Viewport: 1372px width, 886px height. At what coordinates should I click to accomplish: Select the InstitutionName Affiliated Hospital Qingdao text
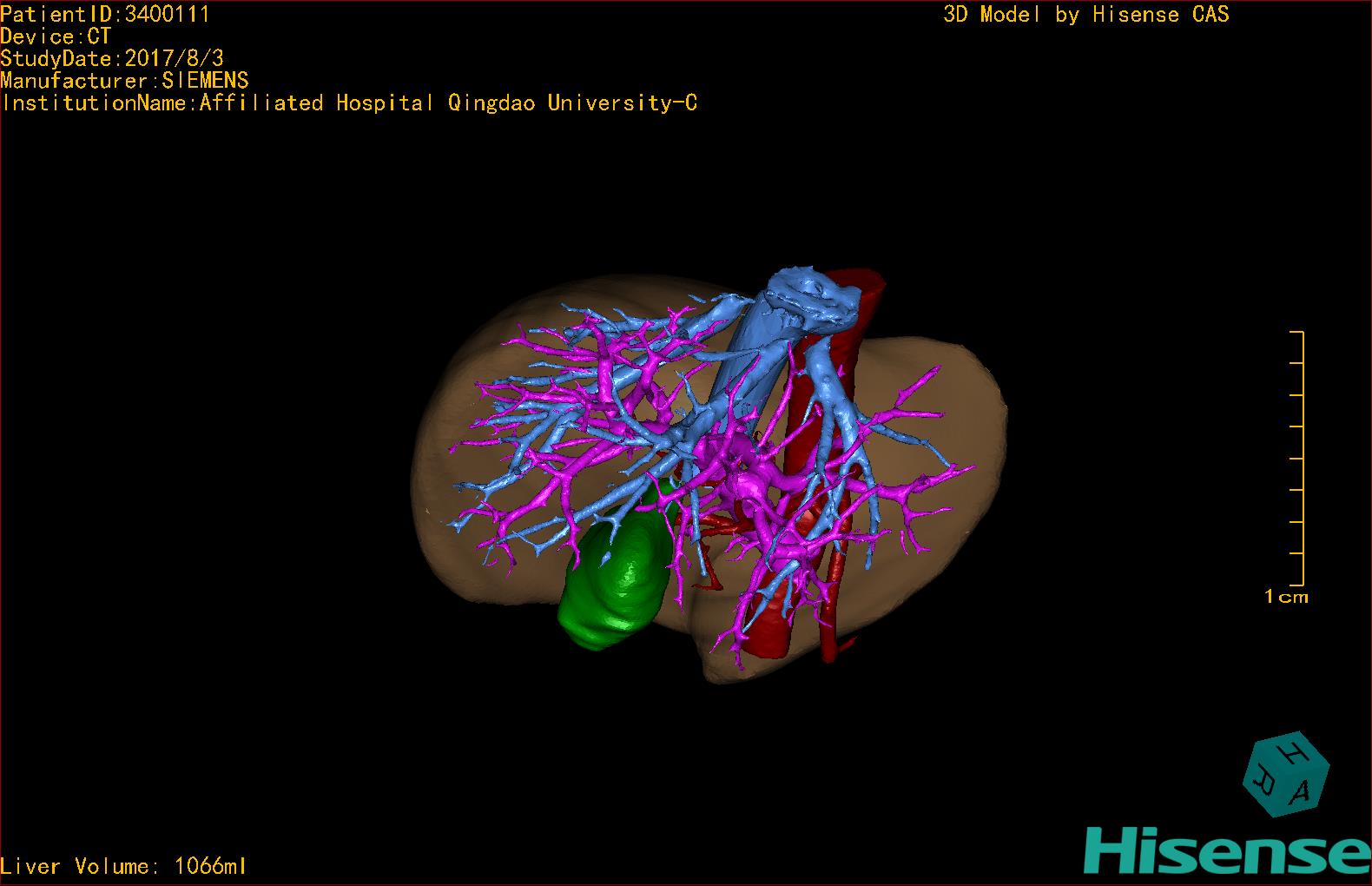pyautogui.click(x=349, y=103)
